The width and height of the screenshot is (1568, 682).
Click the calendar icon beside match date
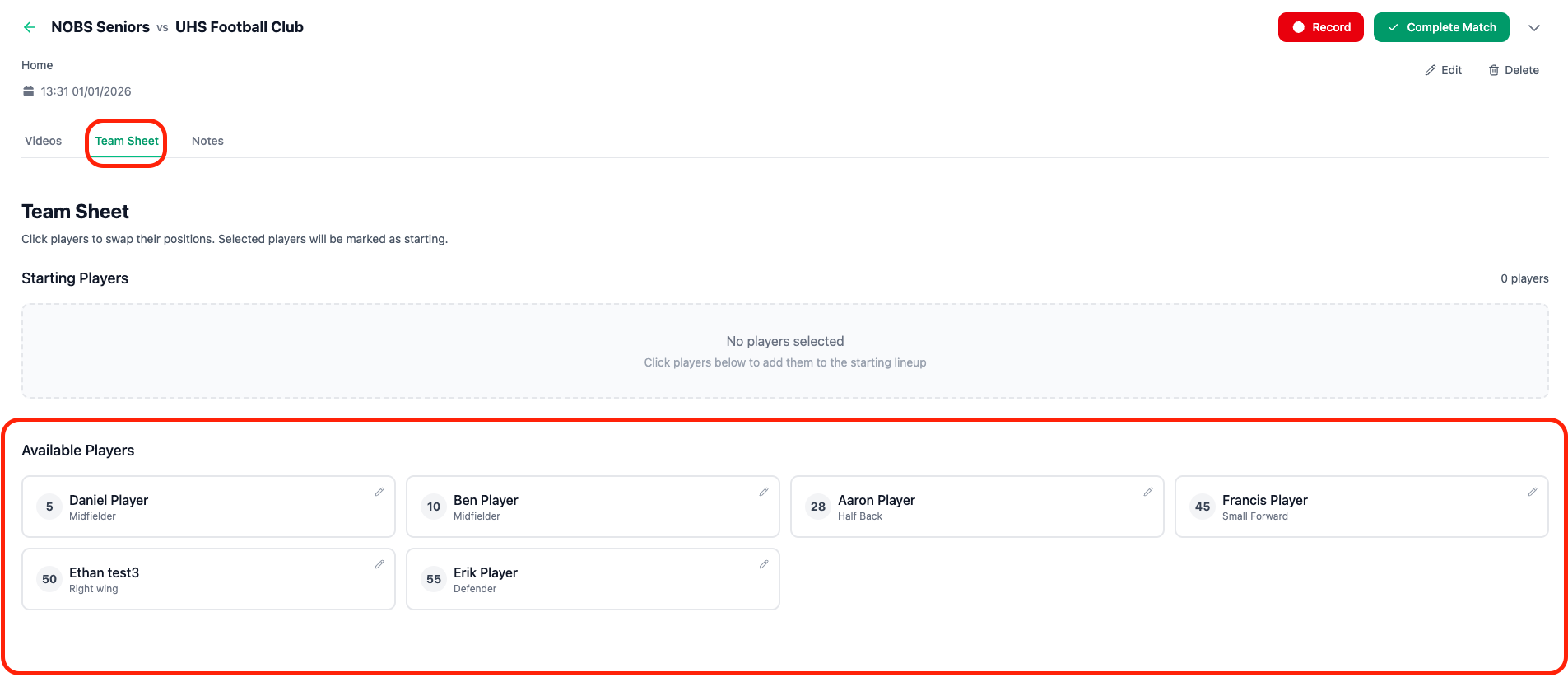(x=29, y=91)
